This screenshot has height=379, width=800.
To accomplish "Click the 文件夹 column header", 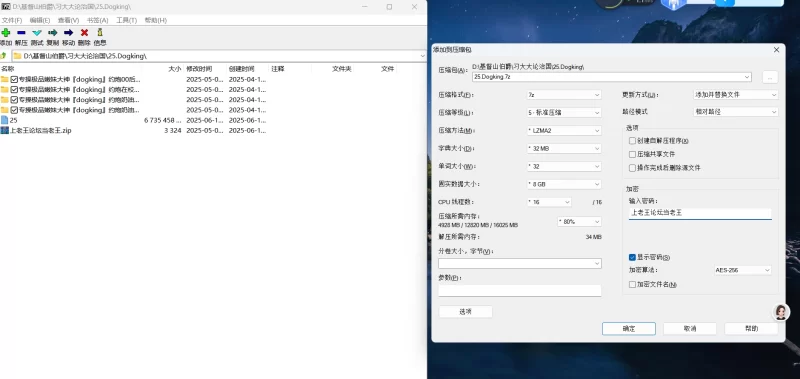I will 341,69.
